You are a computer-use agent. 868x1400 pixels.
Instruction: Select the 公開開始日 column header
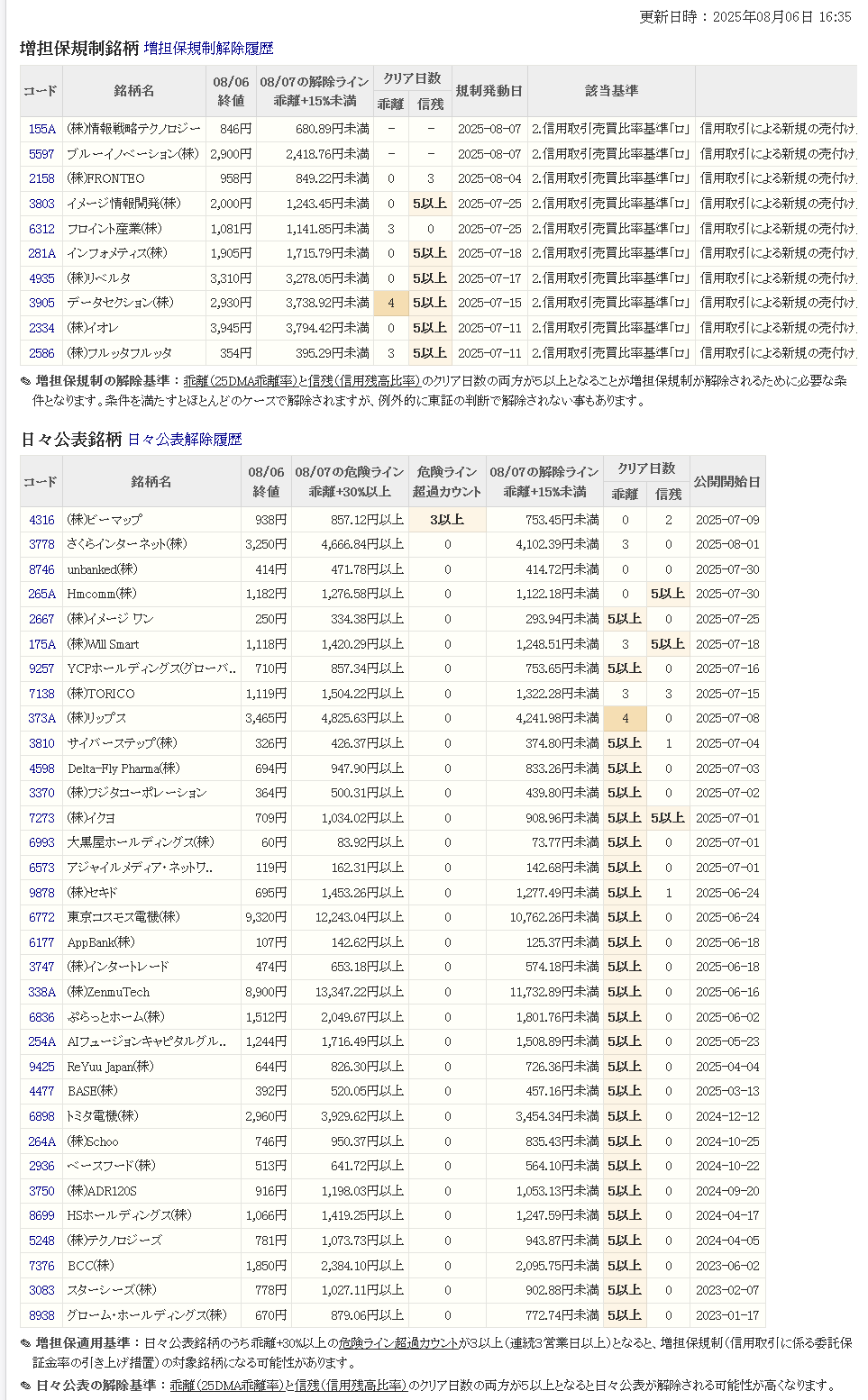tap(727, 481)
